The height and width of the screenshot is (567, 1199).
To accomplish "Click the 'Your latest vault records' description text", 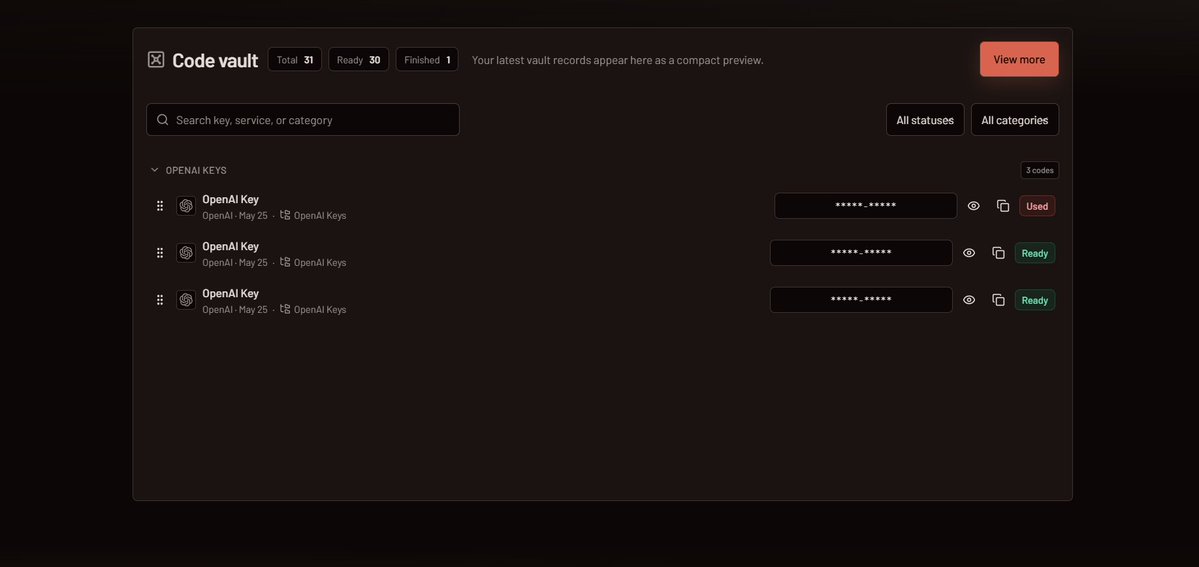I will pos(617,60).
